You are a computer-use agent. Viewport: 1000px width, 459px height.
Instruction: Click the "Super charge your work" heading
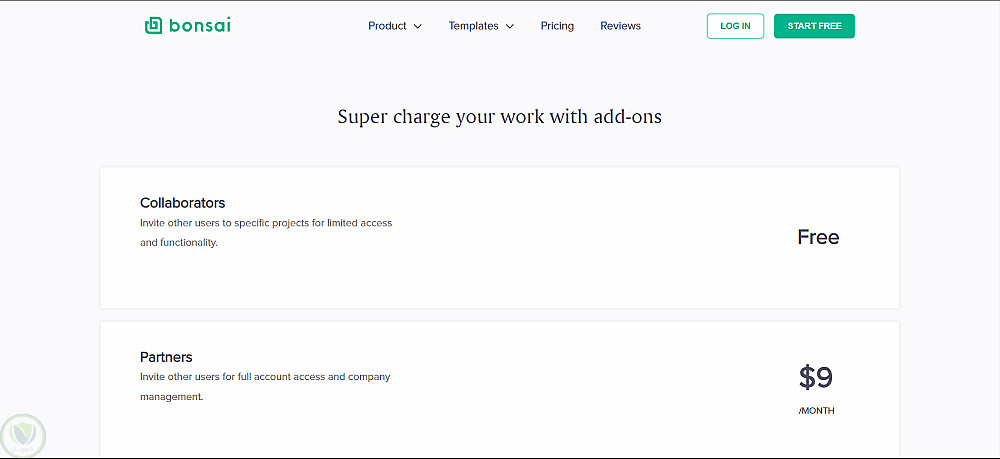pyautogui.click(x=499, y=117)
